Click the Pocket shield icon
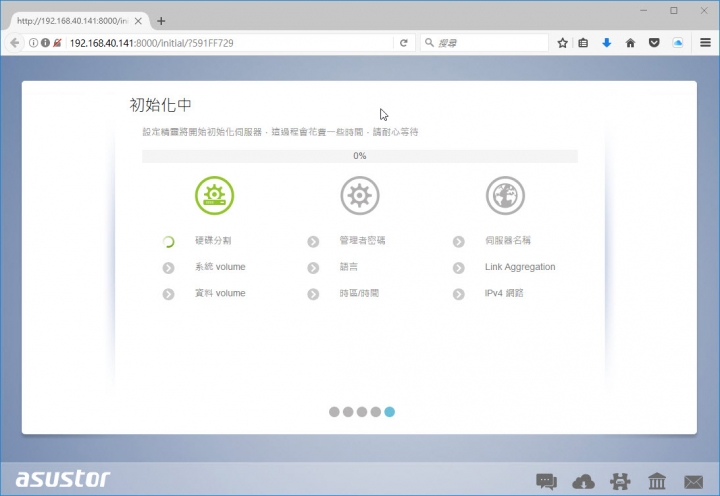The image size is (720, 496). click(x=654, y=43)
